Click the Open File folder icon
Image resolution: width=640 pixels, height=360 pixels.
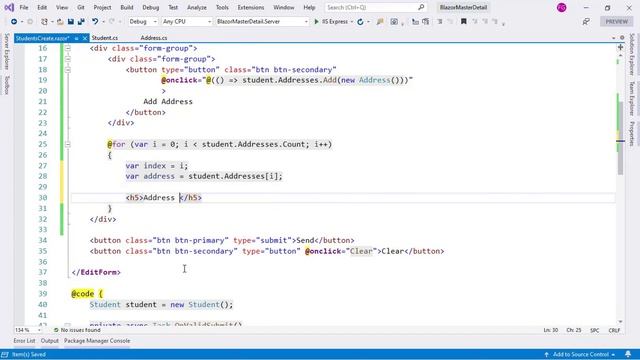(x=60, y=22)
